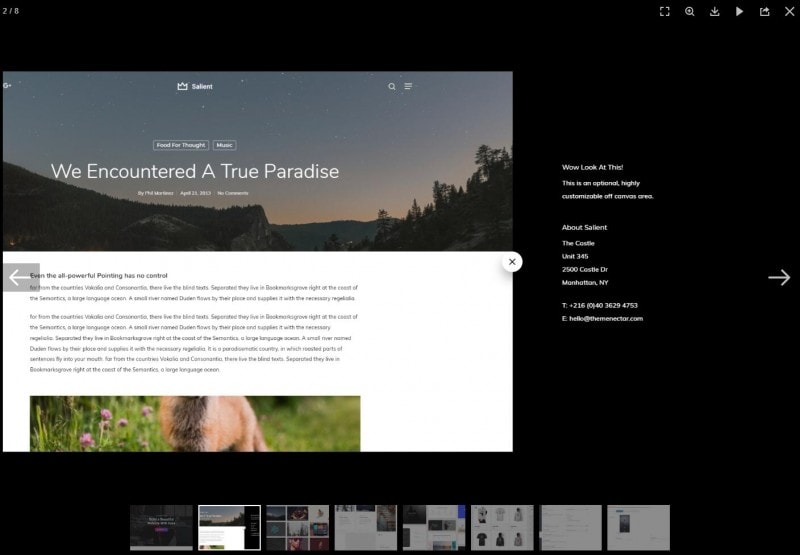
Task: Toggle fullscreen mode in the lightbox toolbar
Action: pyautogui.click(x=665, y=11)
